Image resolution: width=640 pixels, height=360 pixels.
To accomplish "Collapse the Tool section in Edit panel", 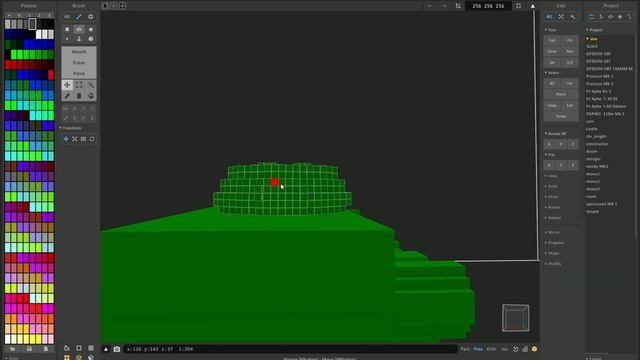I will click(551, 30).
